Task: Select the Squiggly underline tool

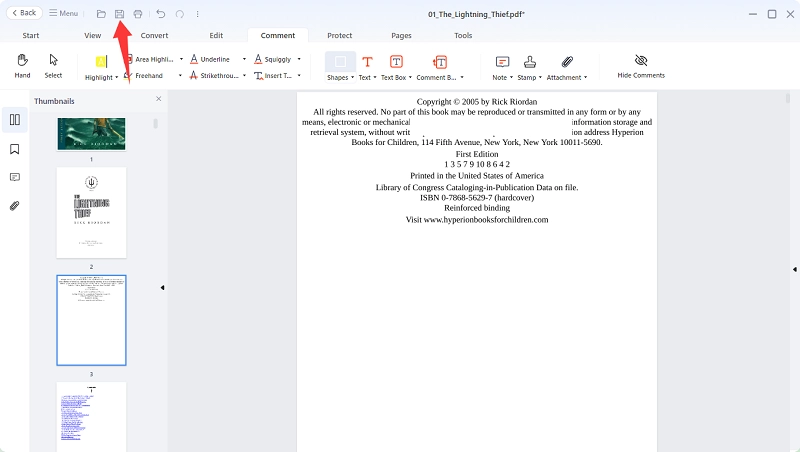Action: (272, 59)
